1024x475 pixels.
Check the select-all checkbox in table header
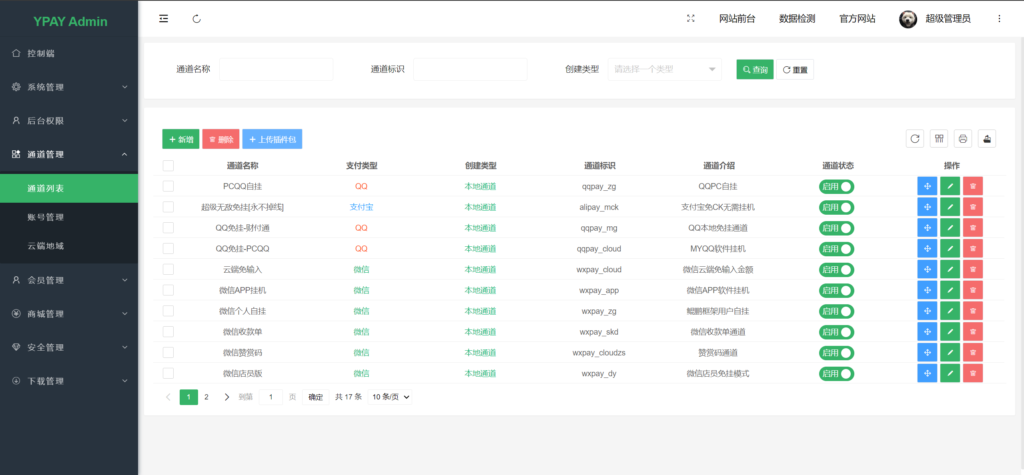[168, 166]
